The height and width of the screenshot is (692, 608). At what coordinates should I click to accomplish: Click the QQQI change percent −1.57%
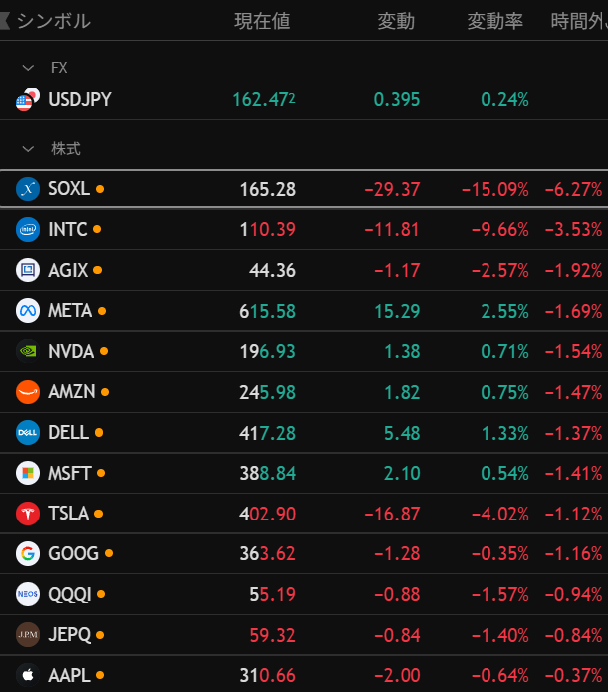(500, 595)
